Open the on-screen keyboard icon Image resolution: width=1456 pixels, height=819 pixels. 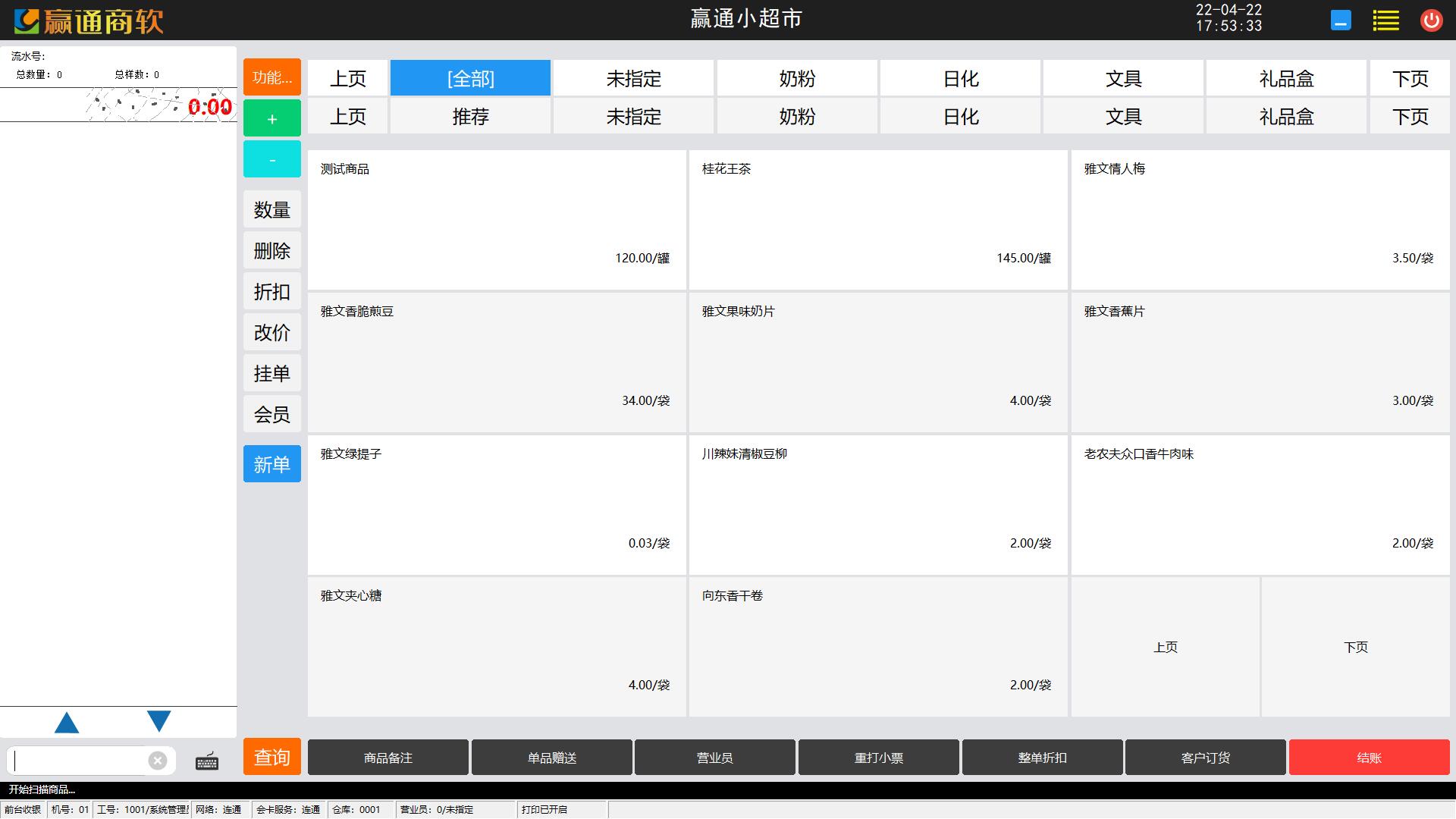click(207, 761)
